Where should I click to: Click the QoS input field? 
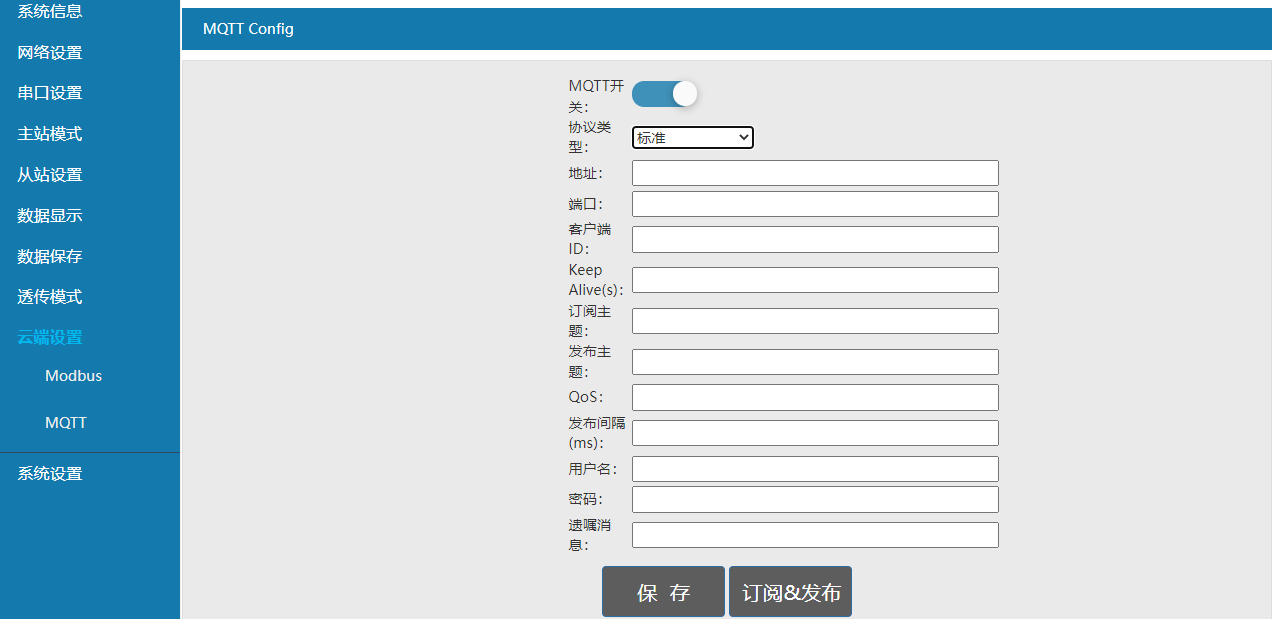coord(815,397)
